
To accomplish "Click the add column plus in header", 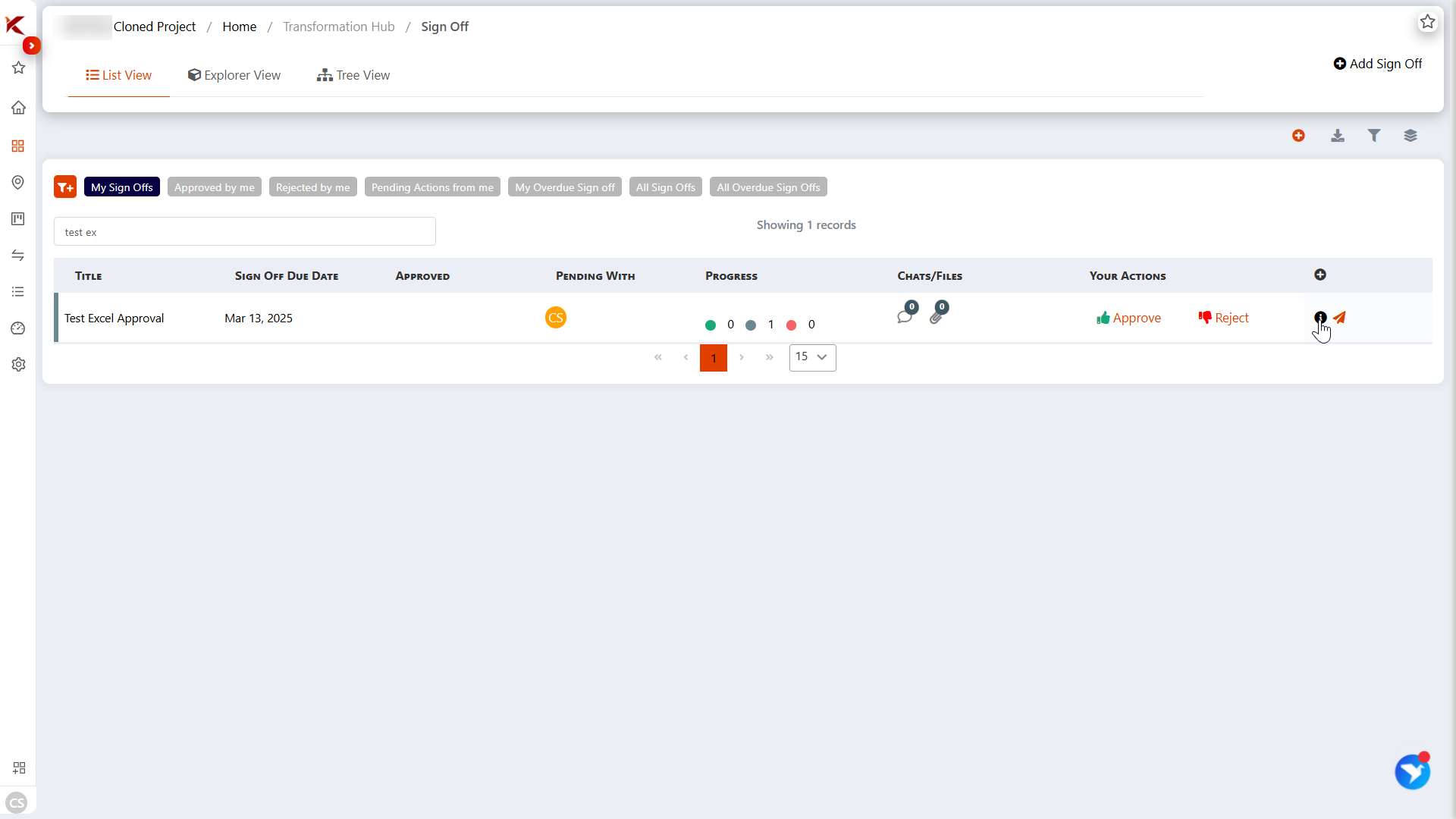I will [x=1320, y=275].
